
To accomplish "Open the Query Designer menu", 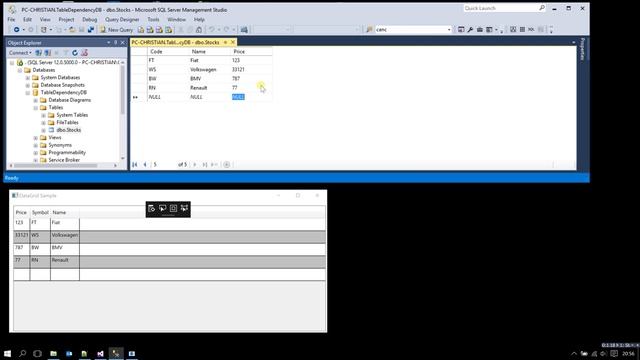I will [122, 19].
